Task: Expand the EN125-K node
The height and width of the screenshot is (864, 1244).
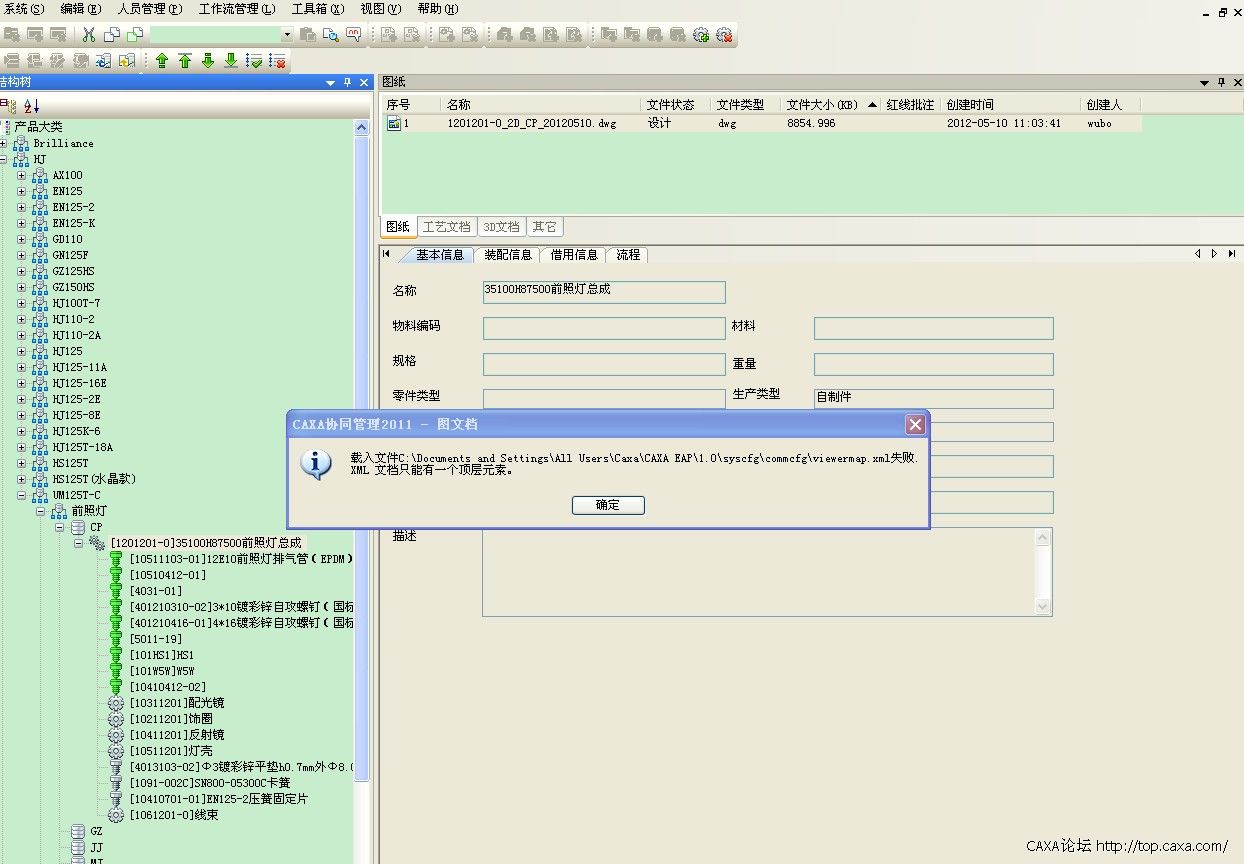Action: tap(22, 223)
